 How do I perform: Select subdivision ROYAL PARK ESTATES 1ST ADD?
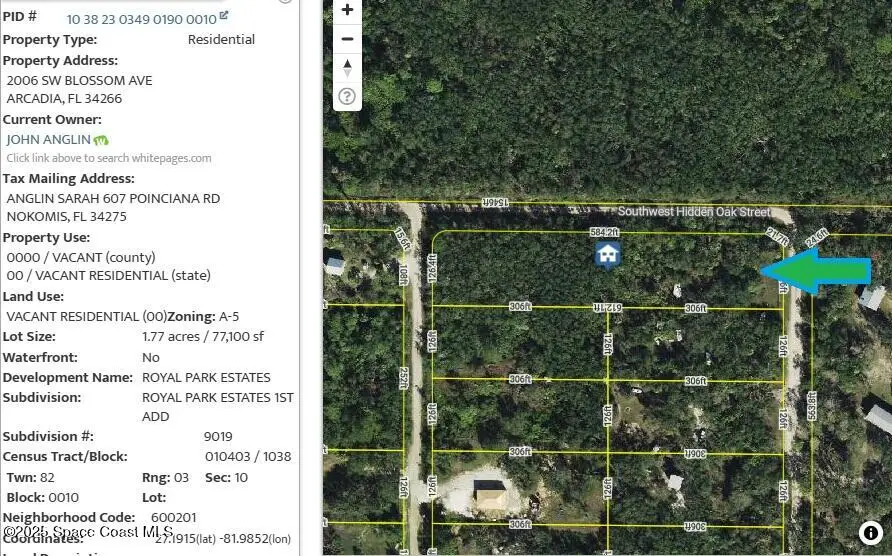[218, 406]
